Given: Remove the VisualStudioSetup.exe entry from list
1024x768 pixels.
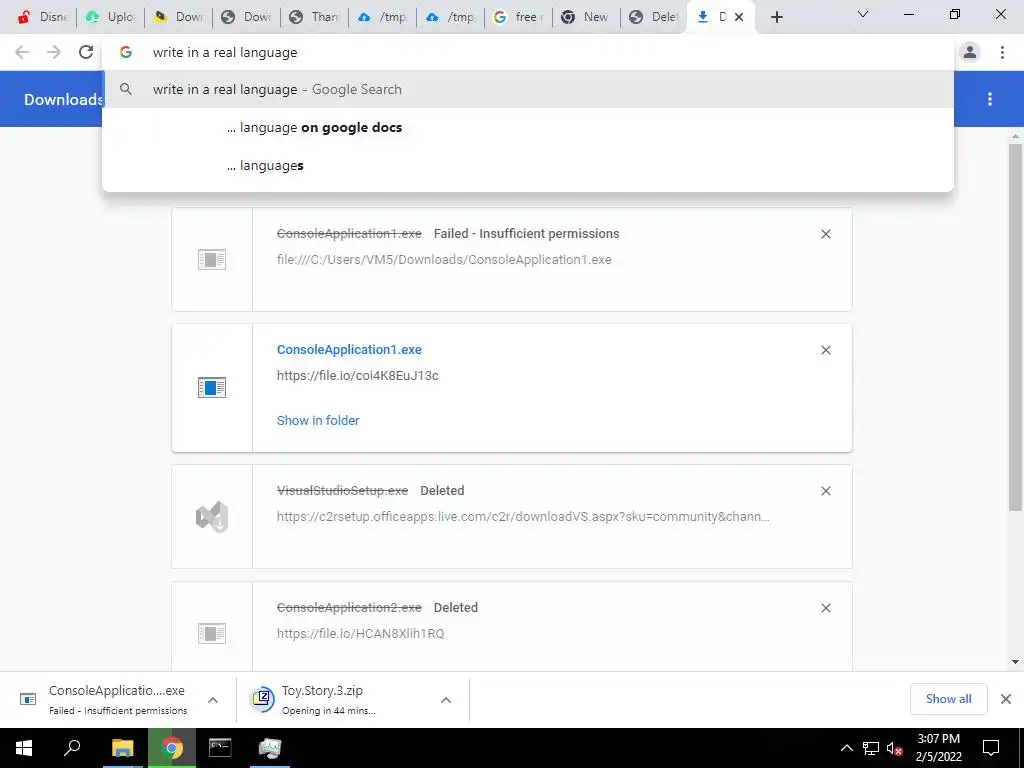Looking at the screenshot, I should click(x=825, y=491).
